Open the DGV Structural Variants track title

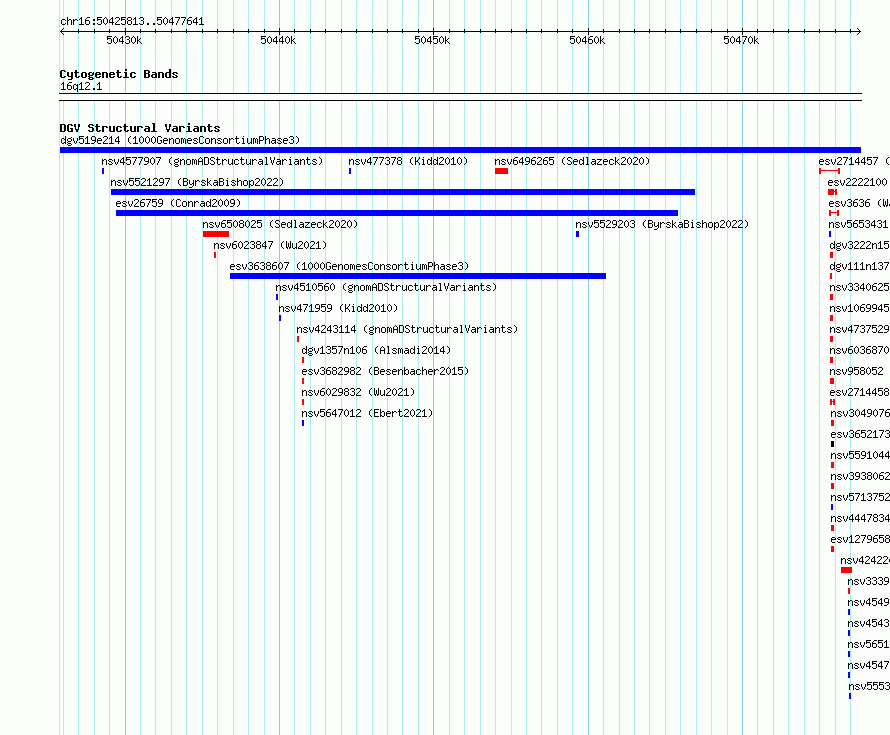click(140, 128)
